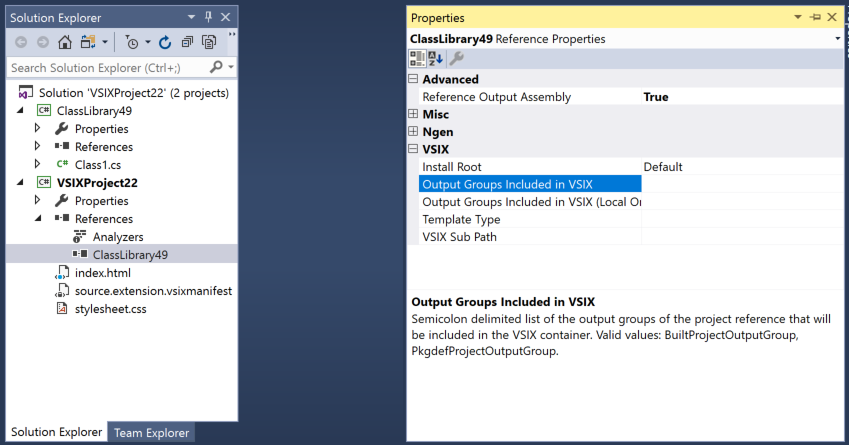This screenshot has width=849, height=445.
Task: Collapse the VSIX category
Action: pos(413,148)
